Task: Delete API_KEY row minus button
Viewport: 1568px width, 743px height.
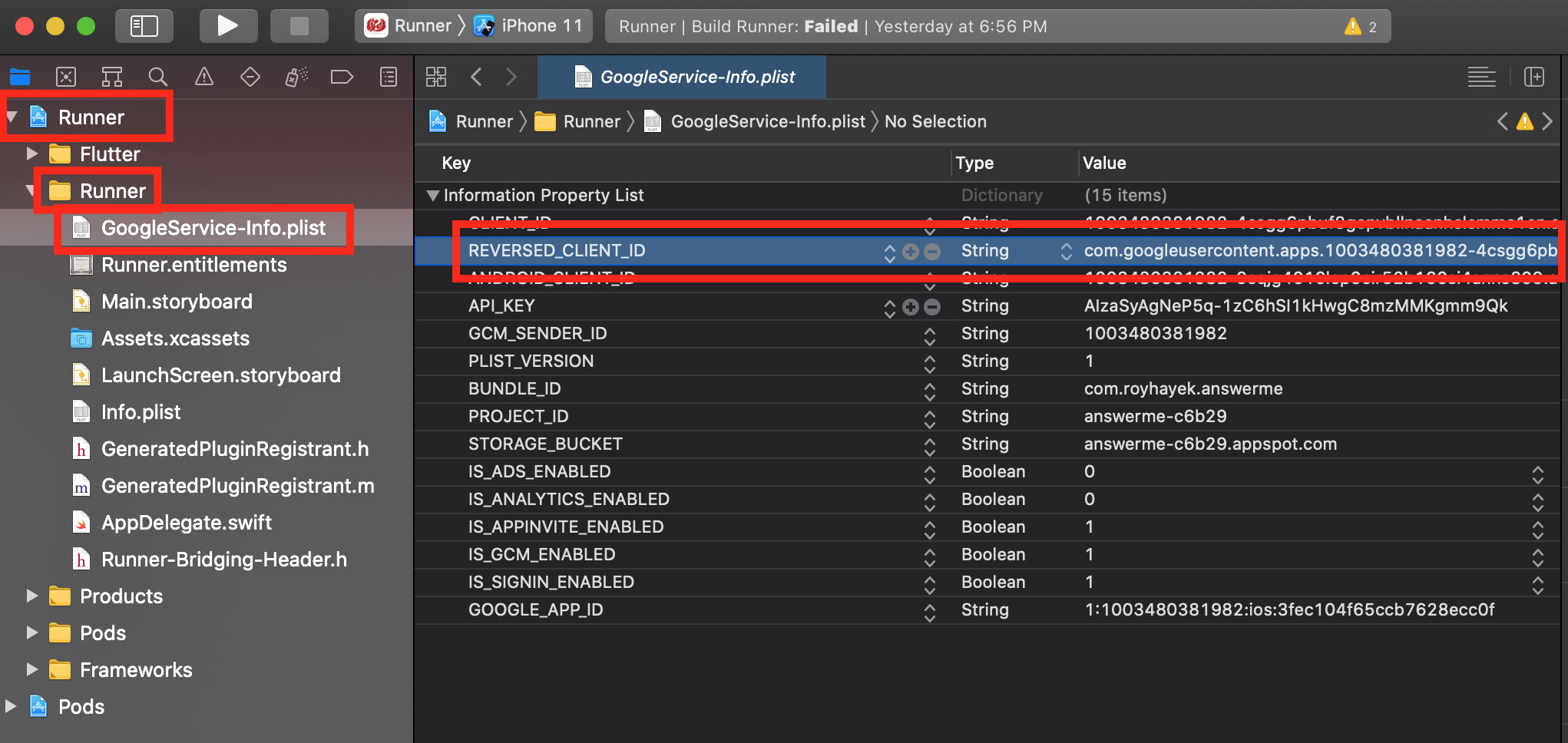Action: pos(932,307)
